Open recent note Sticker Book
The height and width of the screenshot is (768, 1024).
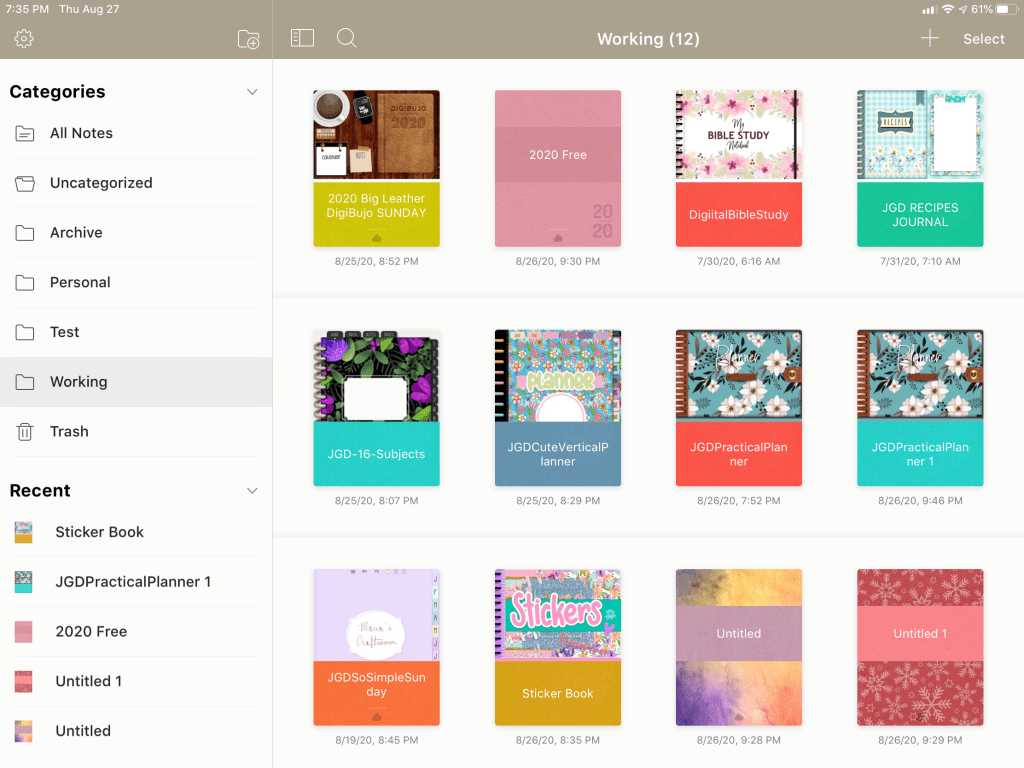[x=98, y=532]
